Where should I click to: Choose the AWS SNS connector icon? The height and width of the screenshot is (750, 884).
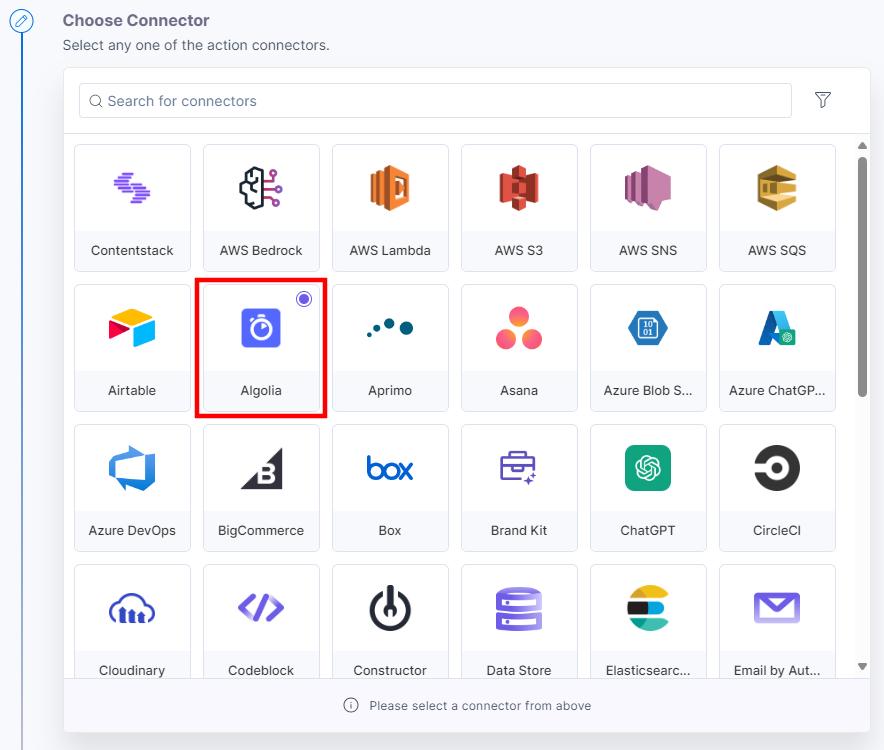(648, 188)
